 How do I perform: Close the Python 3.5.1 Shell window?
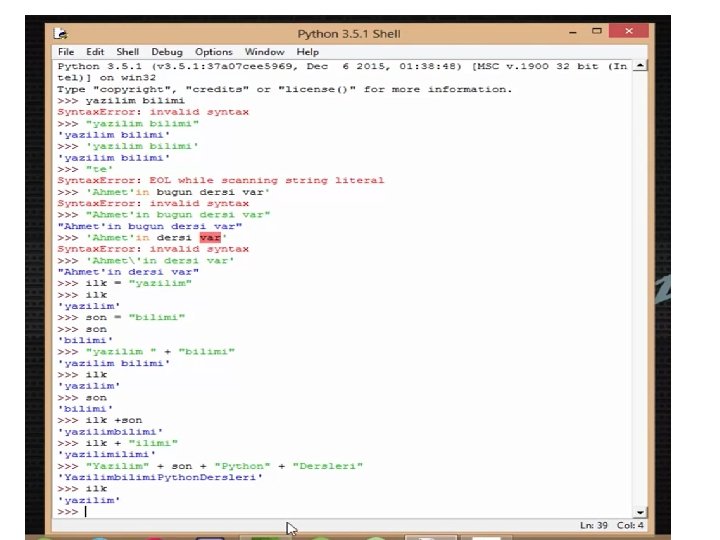(629, 31)
